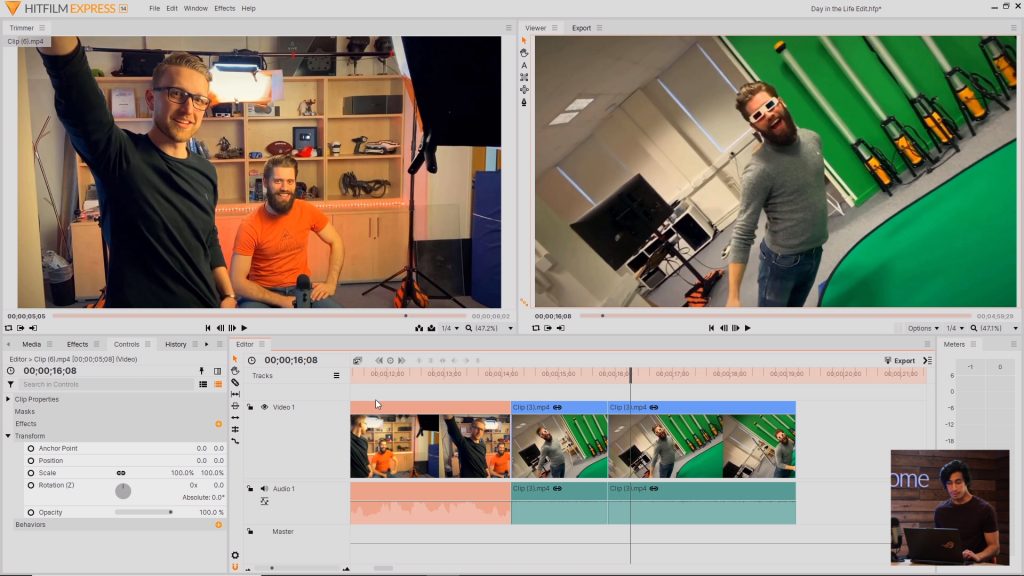Viewport: 1024px width, 576px height.
Task: Toggle the Scale link proportions icon
Action: [121, 473]
